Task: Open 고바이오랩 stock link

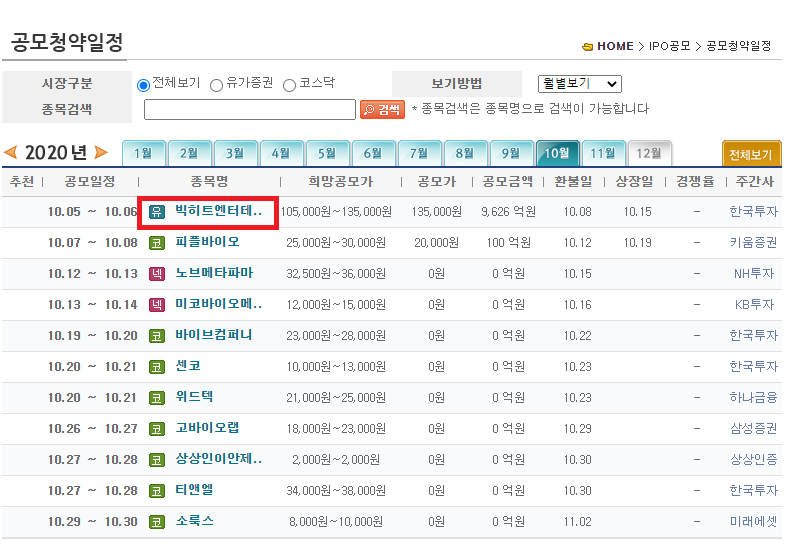Action: coord(207,428)
